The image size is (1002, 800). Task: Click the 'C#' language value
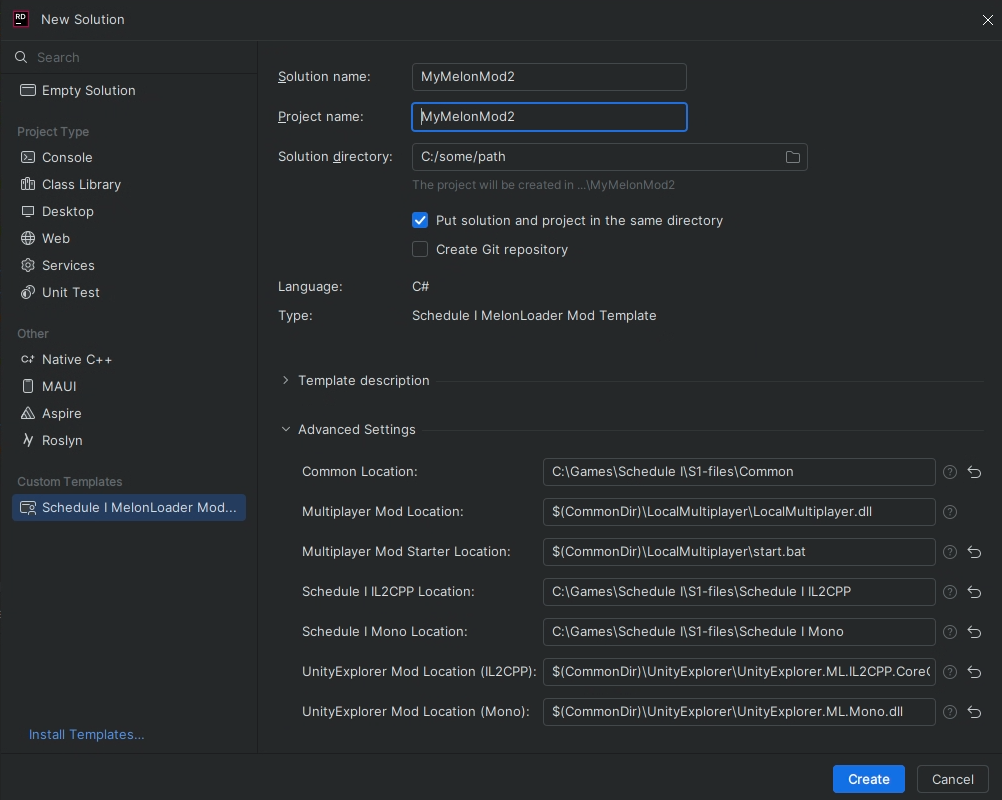[x=420, y=286]
